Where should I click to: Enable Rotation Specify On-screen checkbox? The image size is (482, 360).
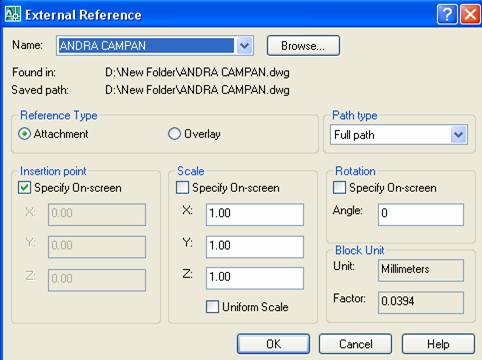[x=339, y=188]
